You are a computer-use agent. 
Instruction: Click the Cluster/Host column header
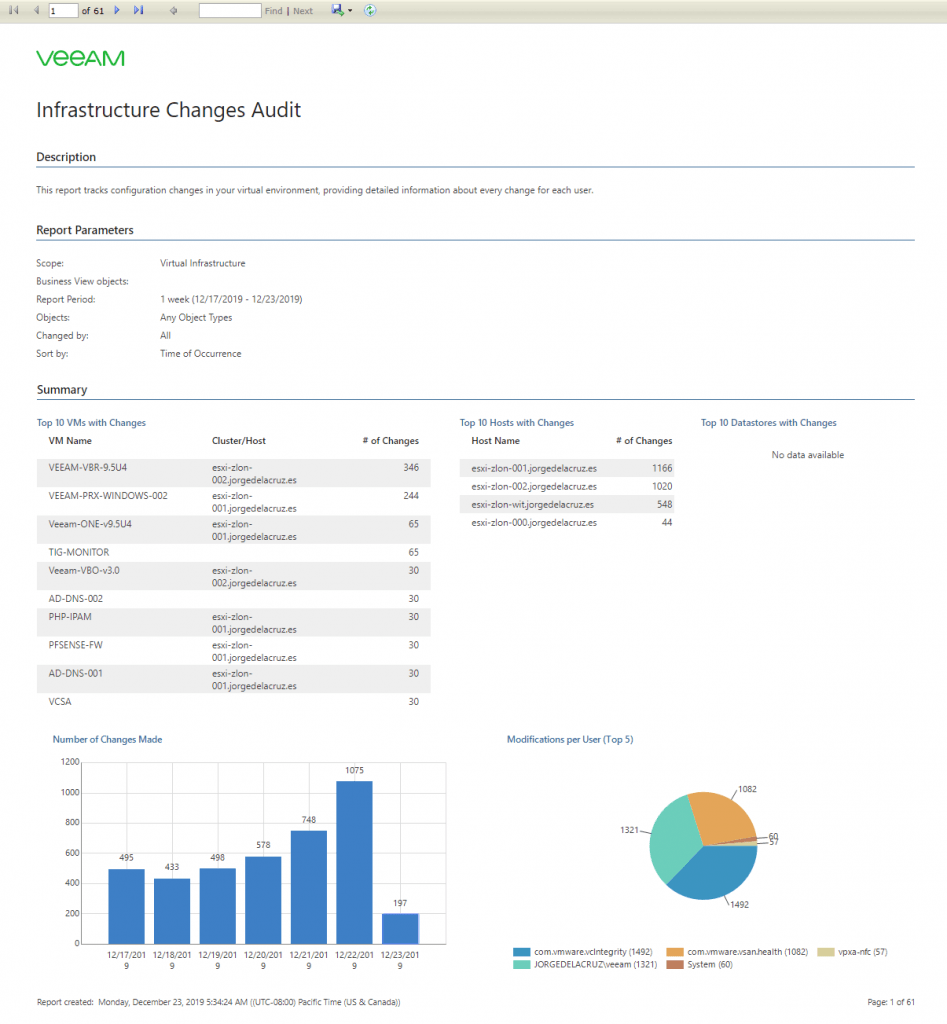pos(238,441)
